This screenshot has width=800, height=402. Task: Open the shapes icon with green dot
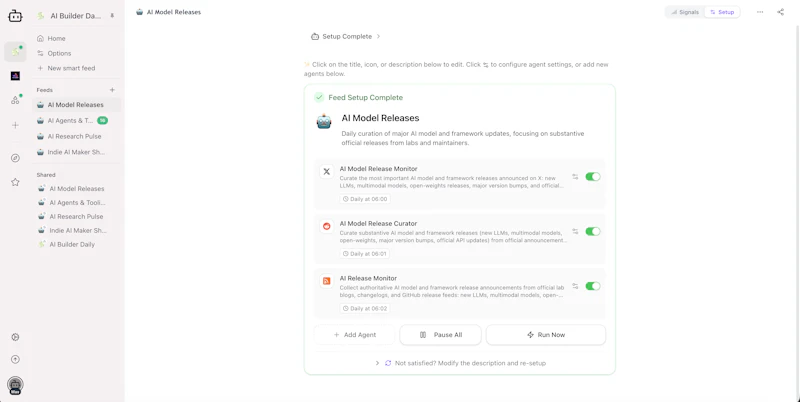15,100
